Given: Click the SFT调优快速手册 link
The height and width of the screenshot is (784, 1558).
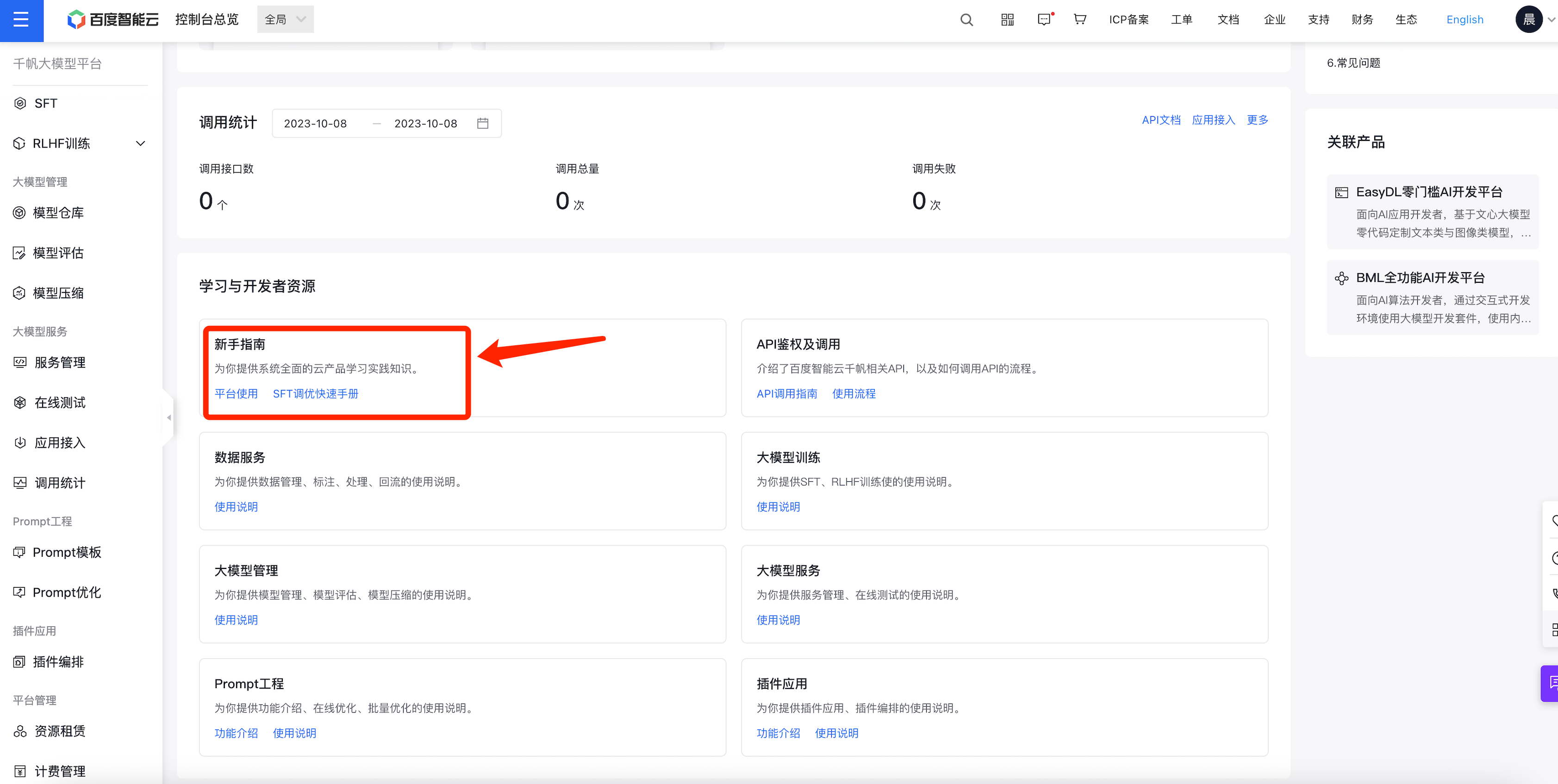Looking at the screenshot, I should (315, 394).
